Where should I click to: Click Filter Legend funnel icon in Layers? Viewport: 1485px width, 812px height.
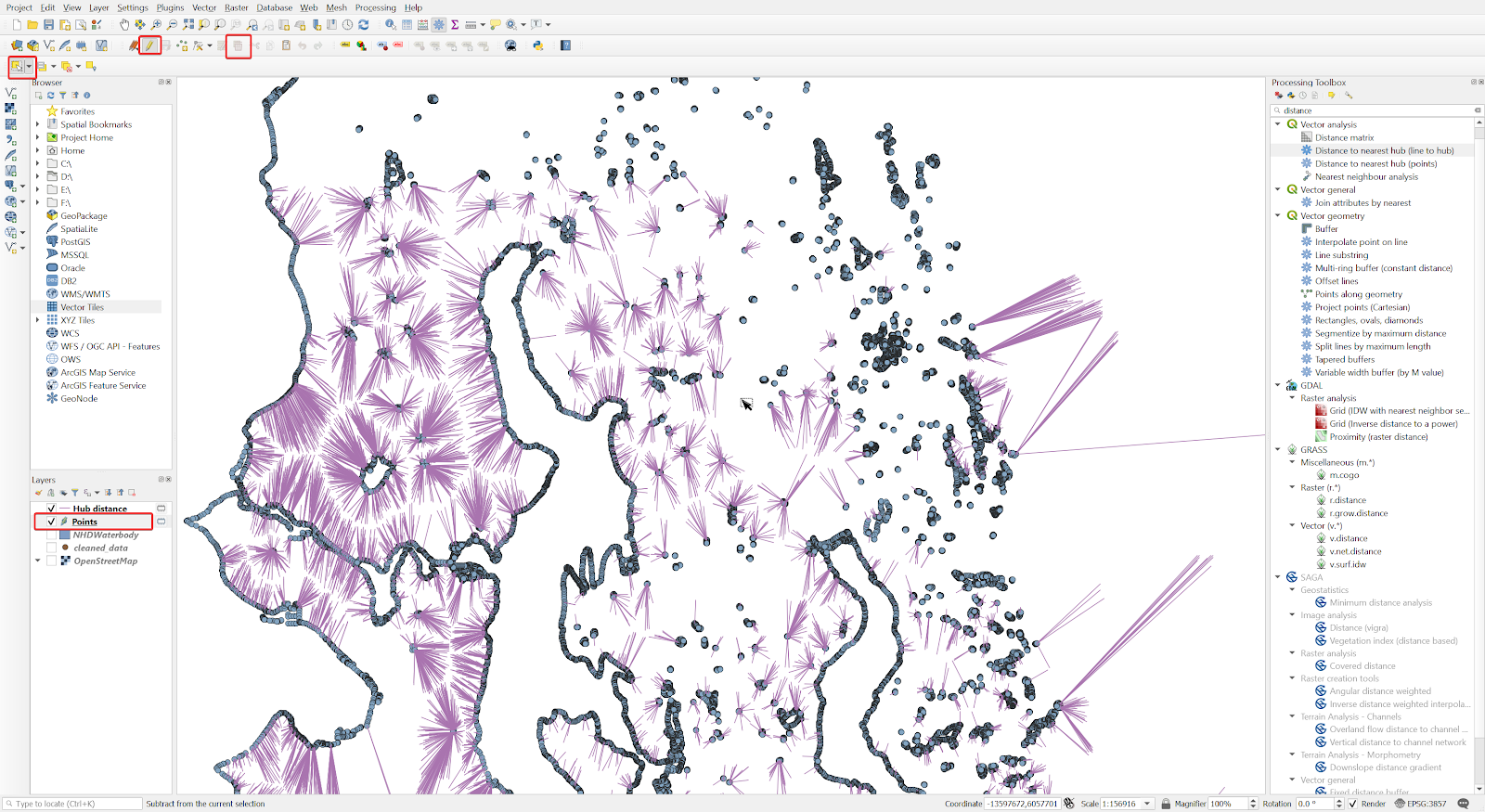pyautogui.click(x=75, y=493)
